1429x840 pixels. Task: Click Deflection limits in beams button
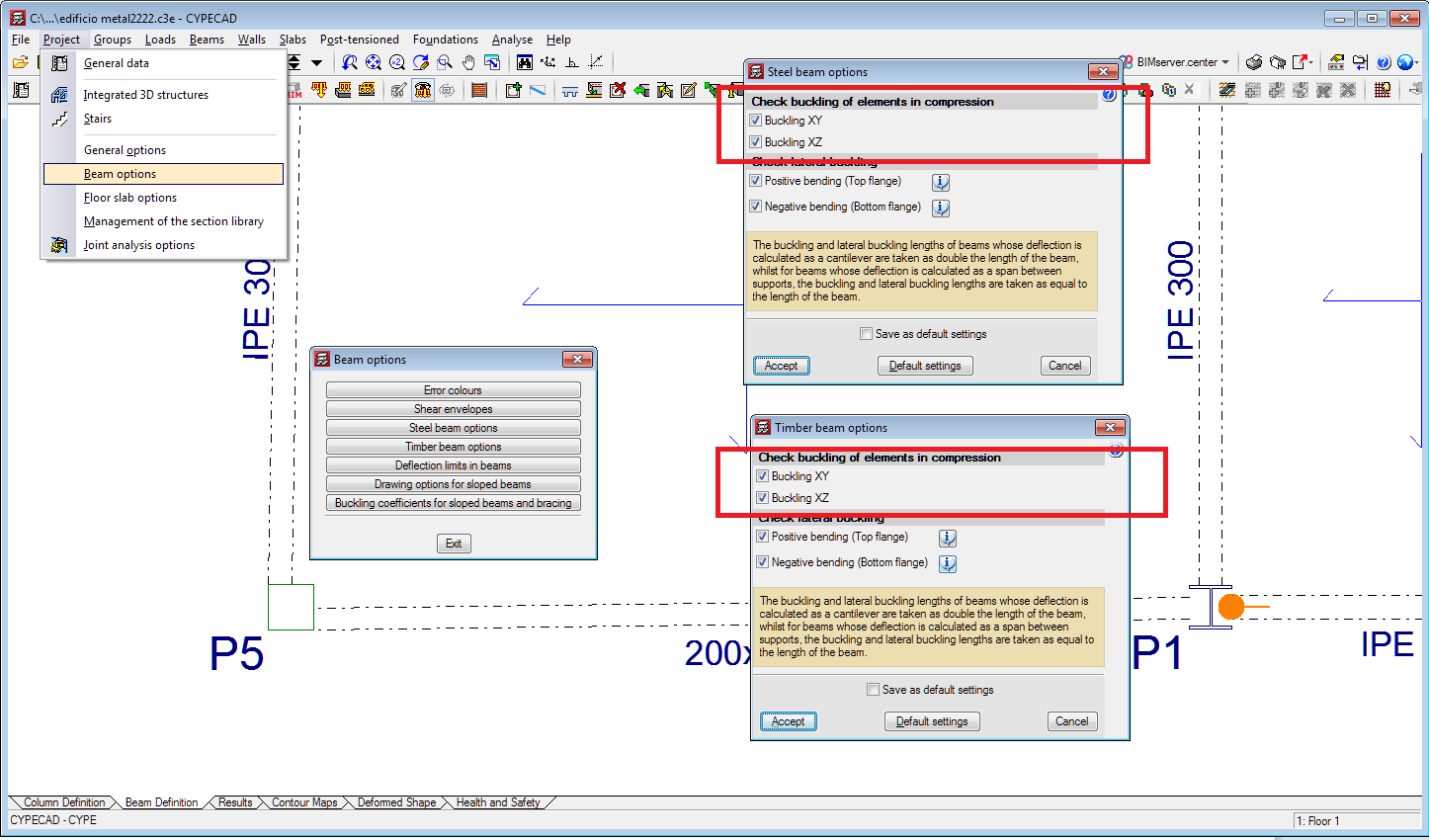453,465
